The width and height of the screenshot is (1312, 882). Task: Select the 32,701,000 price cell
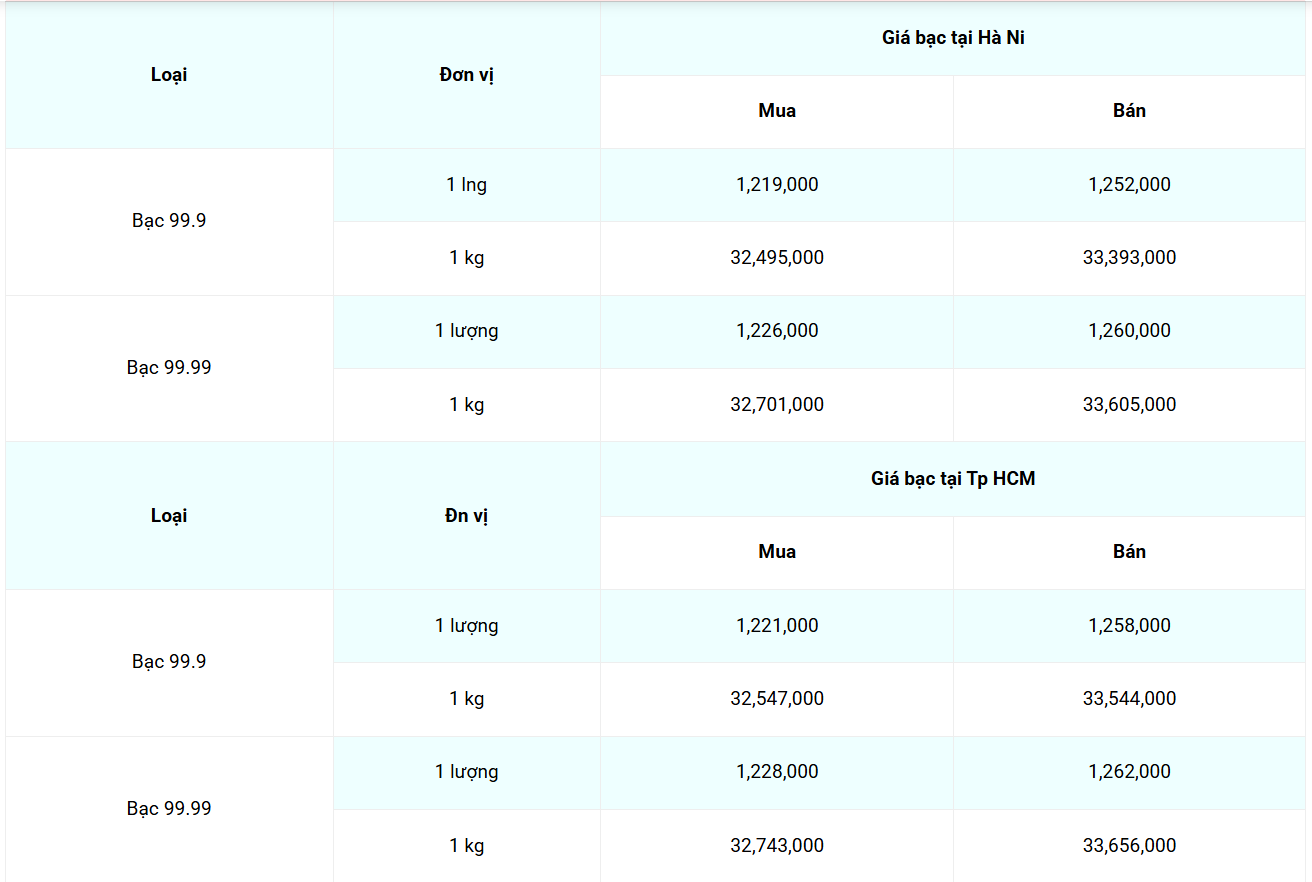coord(777,405)
